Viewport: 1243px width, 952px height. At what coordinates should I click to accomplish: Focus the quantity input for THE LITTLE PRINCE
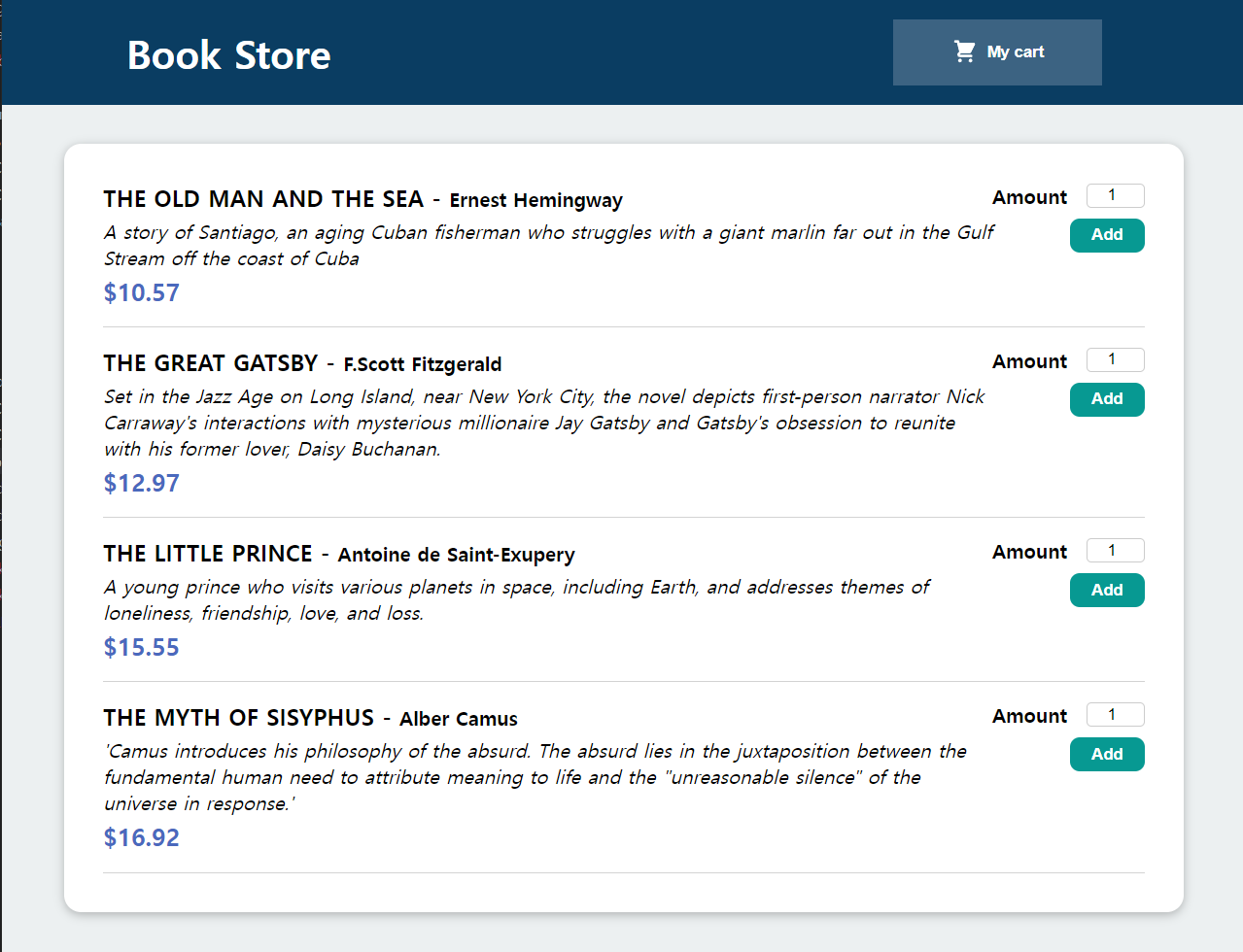(x=1115, y=550)
